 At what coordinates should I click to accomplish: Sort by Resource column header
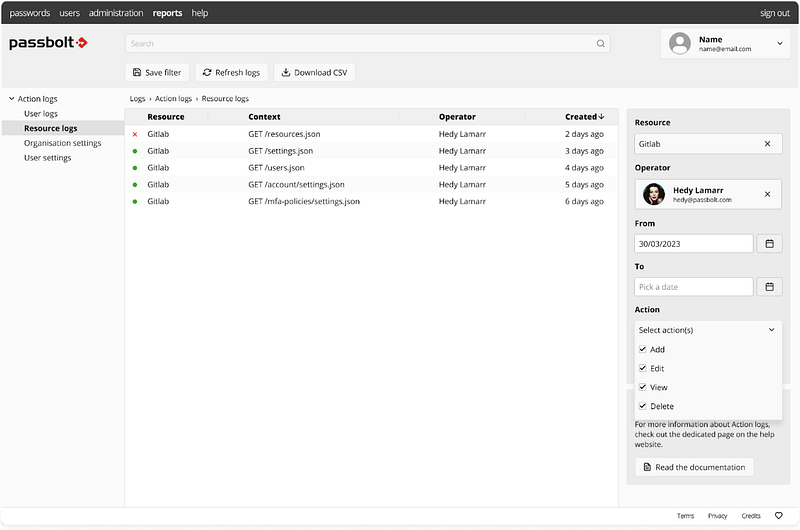click(166, 117)
